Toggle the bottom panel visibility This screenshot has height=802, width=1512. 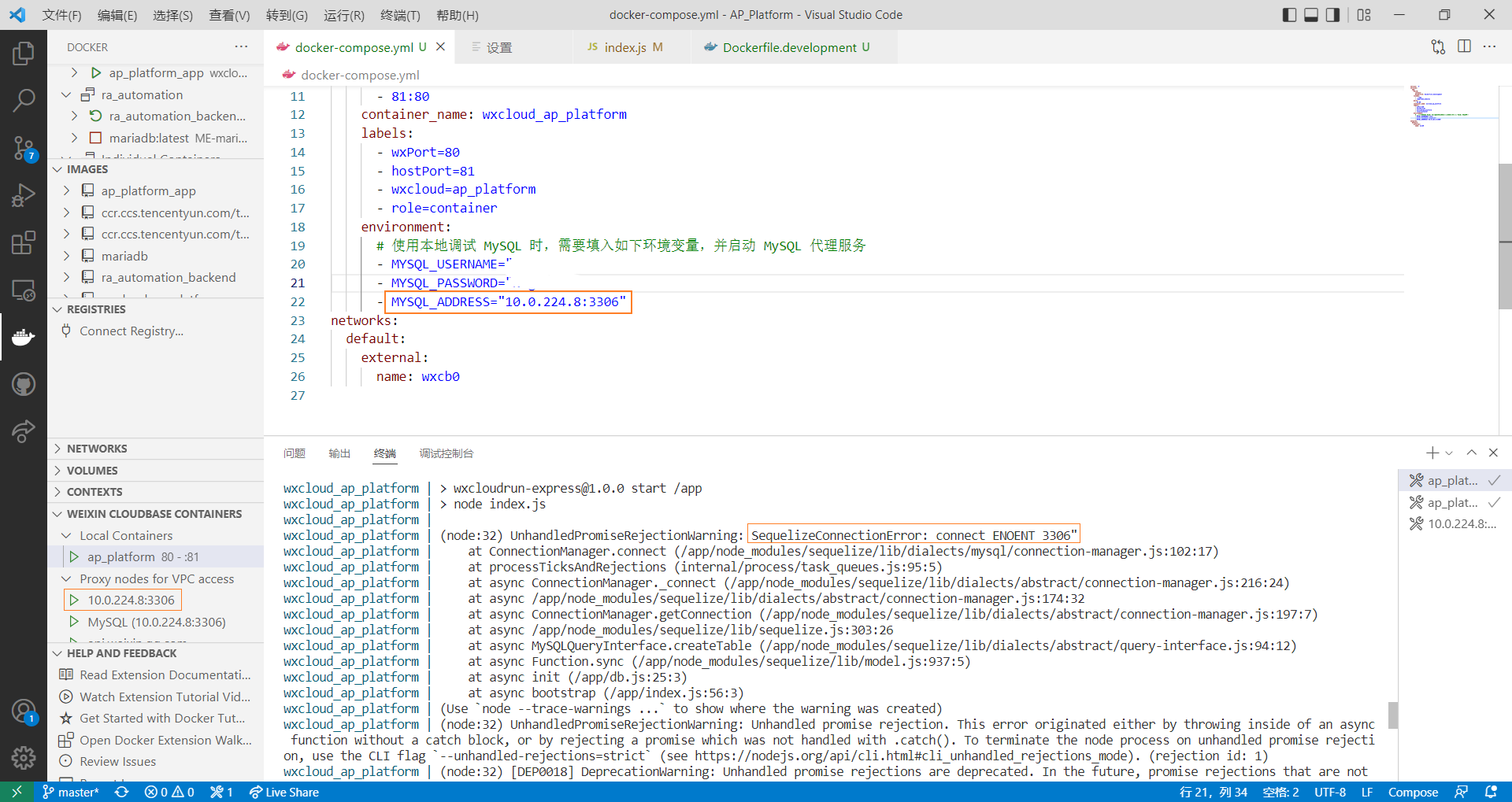click(1311, 15)
